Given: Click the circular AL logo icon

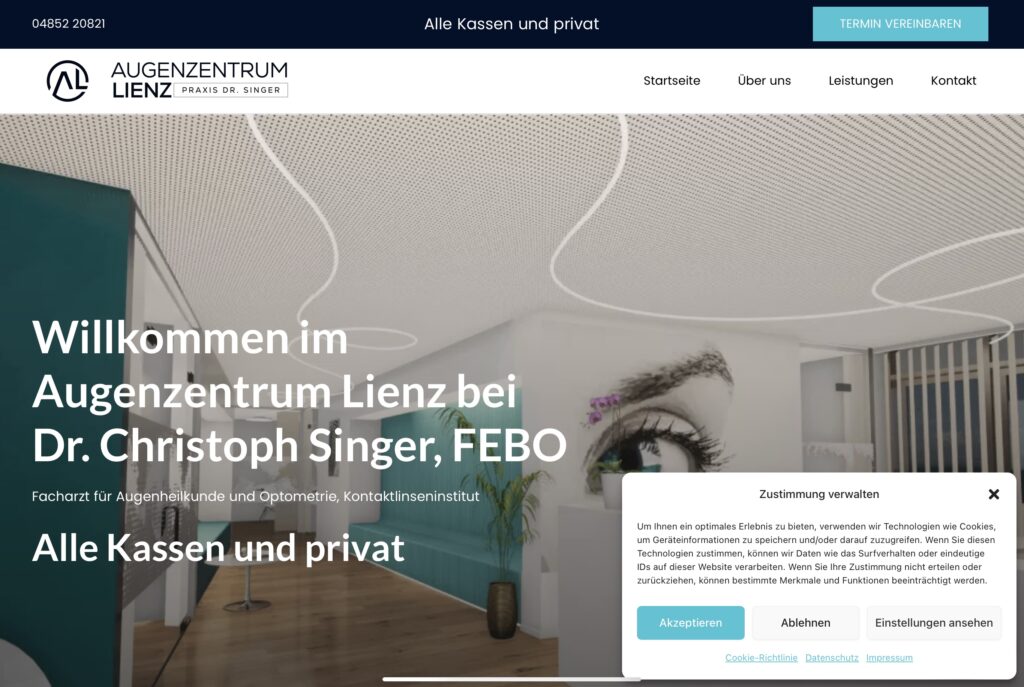Looking at the screenshot, I should 68,80.
